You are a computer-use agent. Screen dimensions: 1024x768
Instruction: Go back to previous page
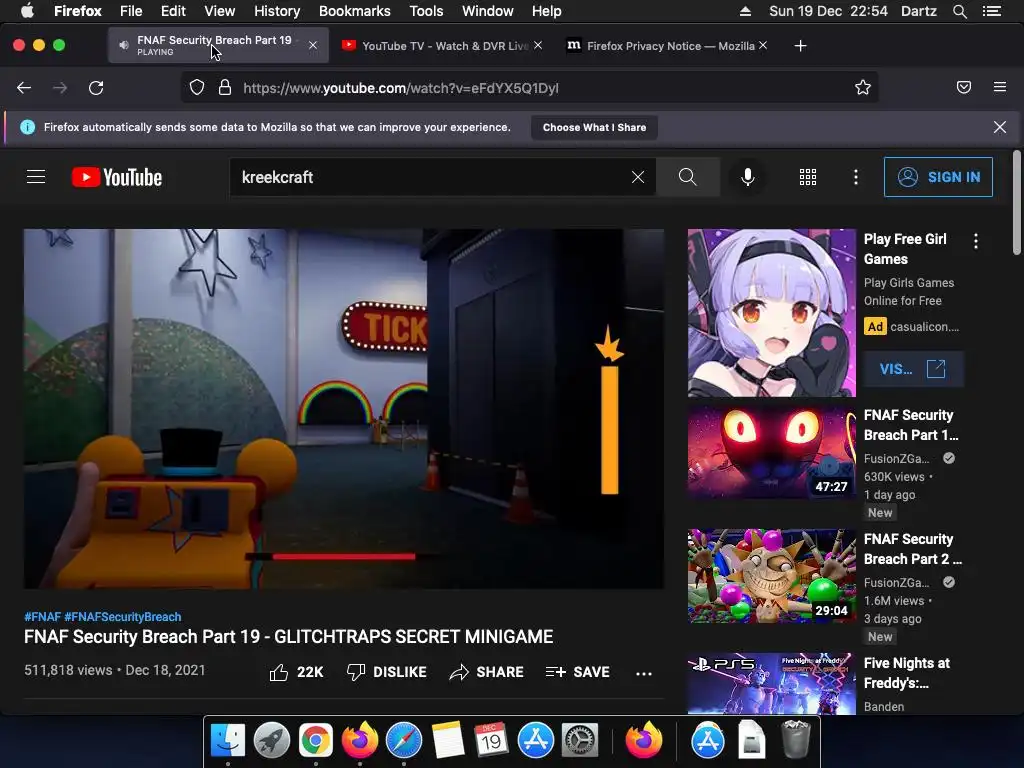[x=24, y=88]
